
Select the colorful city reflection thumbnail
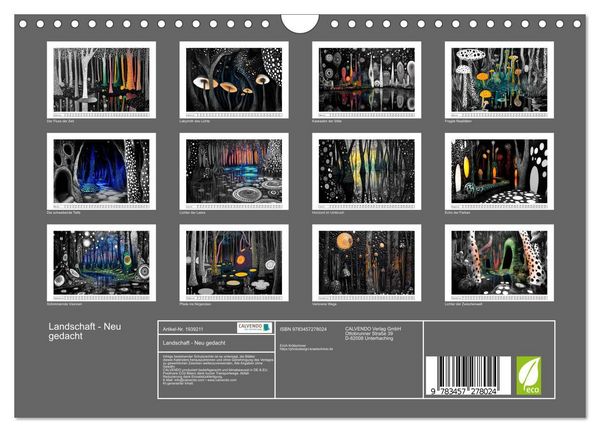pyautogui.click(x=367, y=80)
